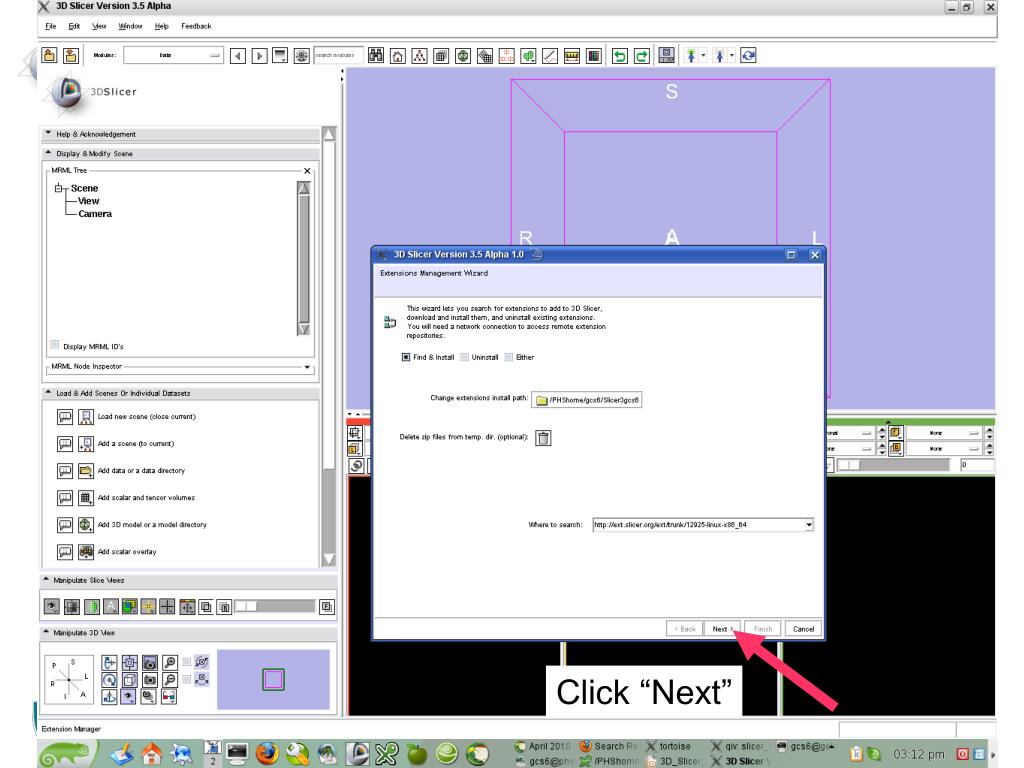Image resolution: width=1024 pixels, height=768 pixels.
Task: Click the Add scalar and tensor volumes icon
Action: (86, 498)
